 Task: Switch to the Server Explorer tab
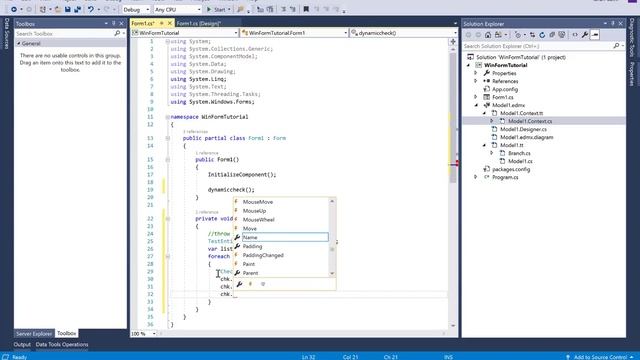point(34,333)
